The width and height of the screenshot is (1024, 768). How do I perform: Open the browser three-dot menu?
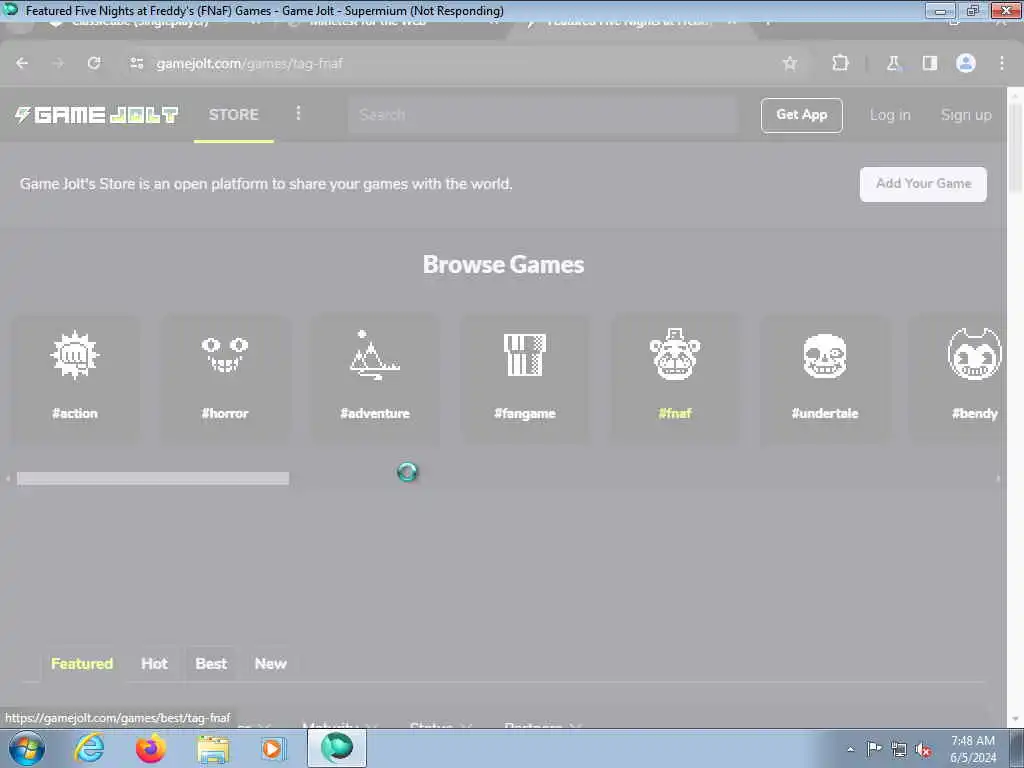click(x=1002, y=63)
